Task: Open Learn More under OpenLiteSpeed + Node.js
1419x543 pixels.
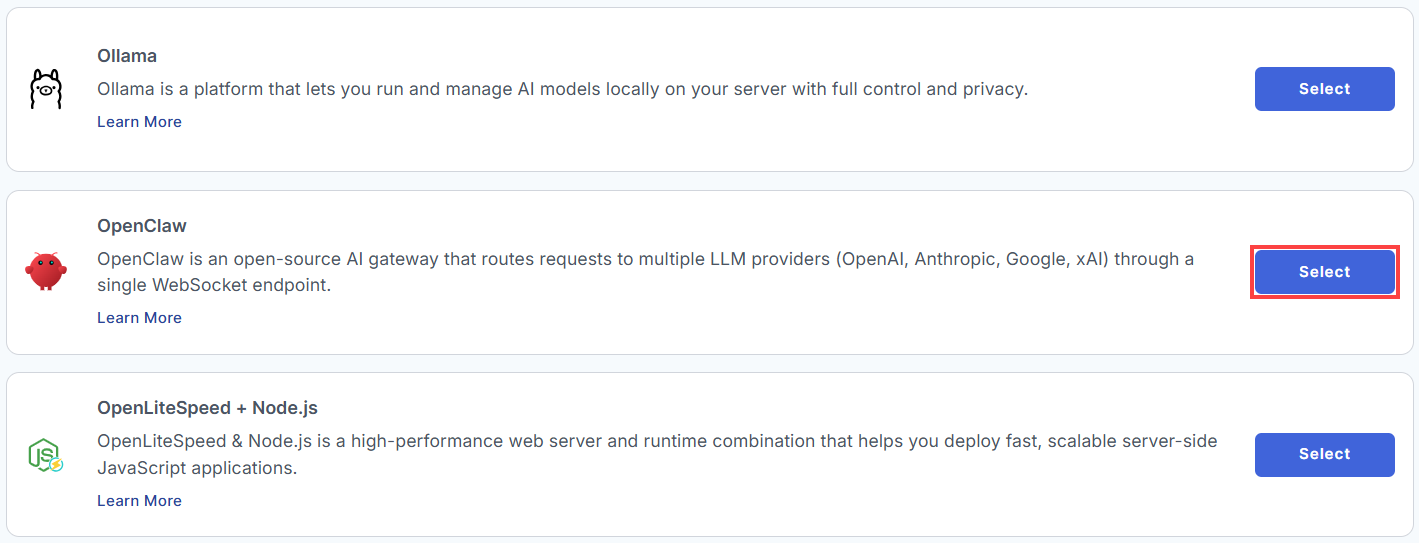Action: [x=139, y=501]
